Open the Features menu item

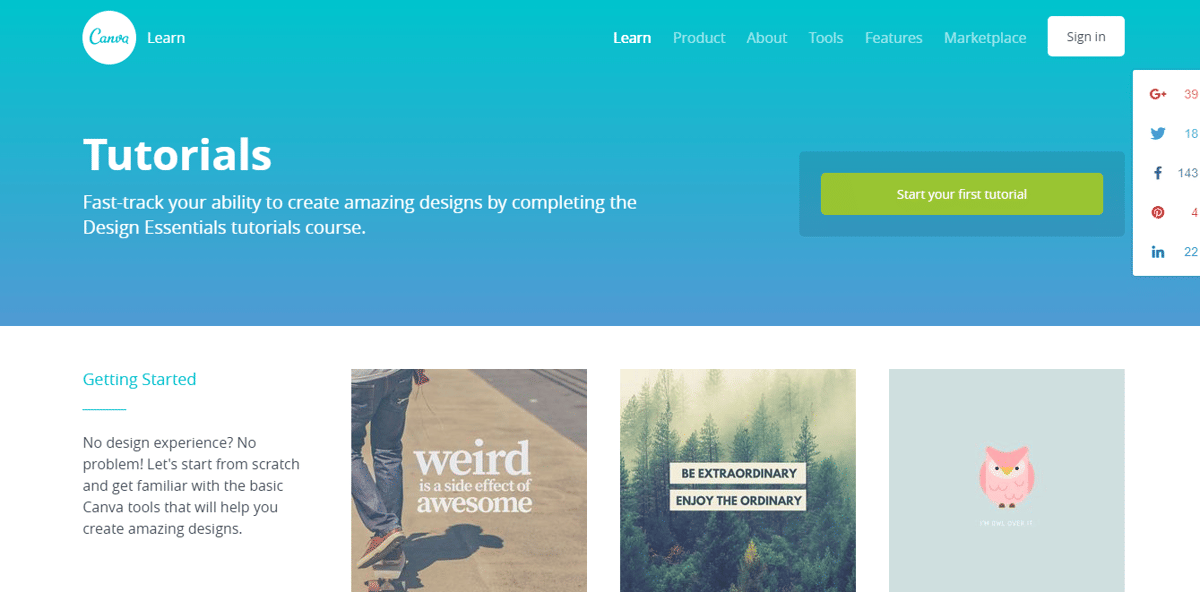point(894,37)
